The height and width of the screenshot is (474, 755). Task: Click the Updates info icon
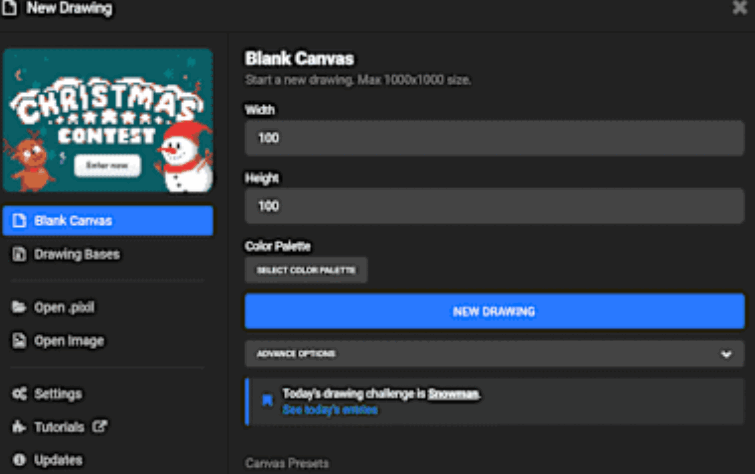[19, 460]
